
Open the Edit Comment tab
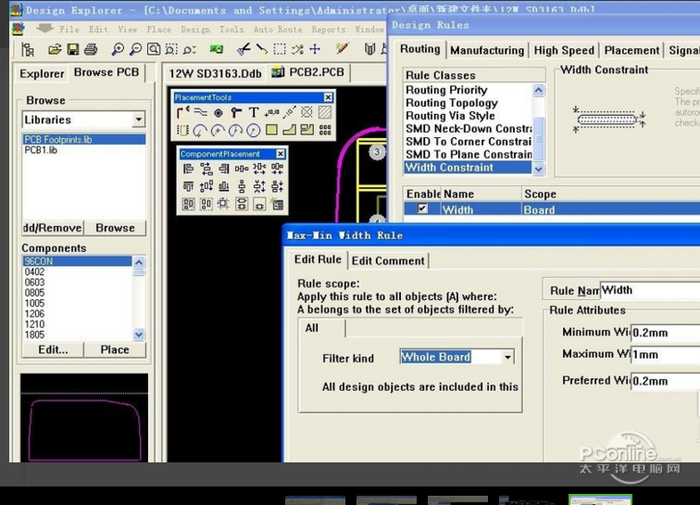pos(388,260)
